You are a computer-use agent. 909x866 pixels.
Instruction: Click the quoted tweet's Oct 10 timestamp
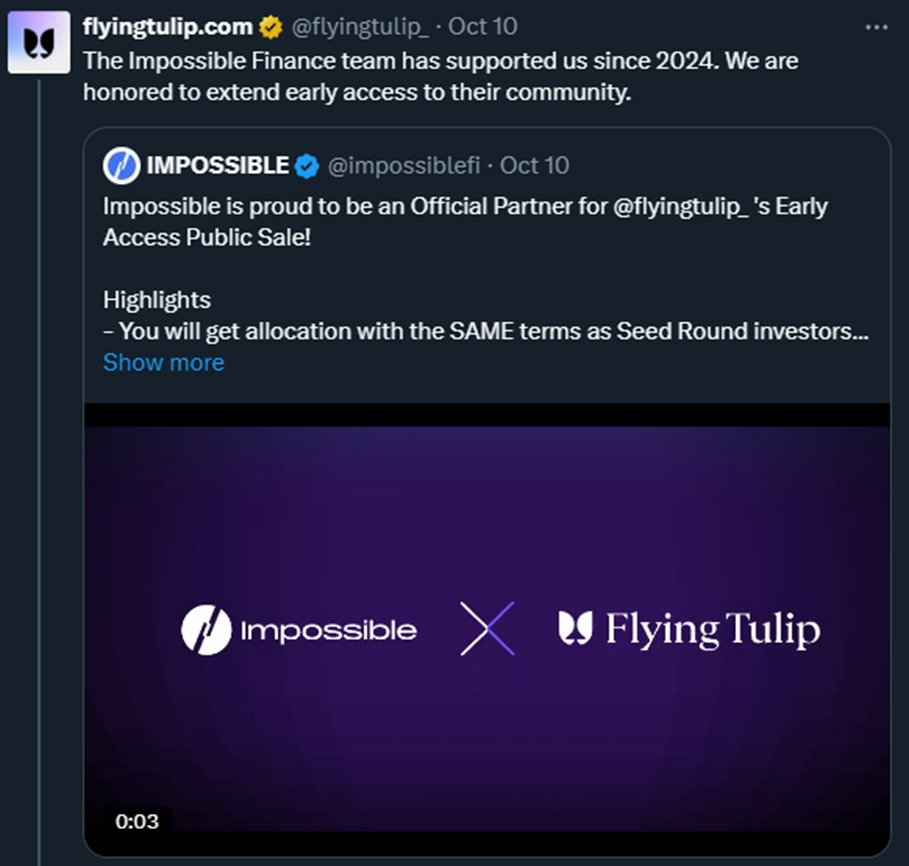click(534, 165)
